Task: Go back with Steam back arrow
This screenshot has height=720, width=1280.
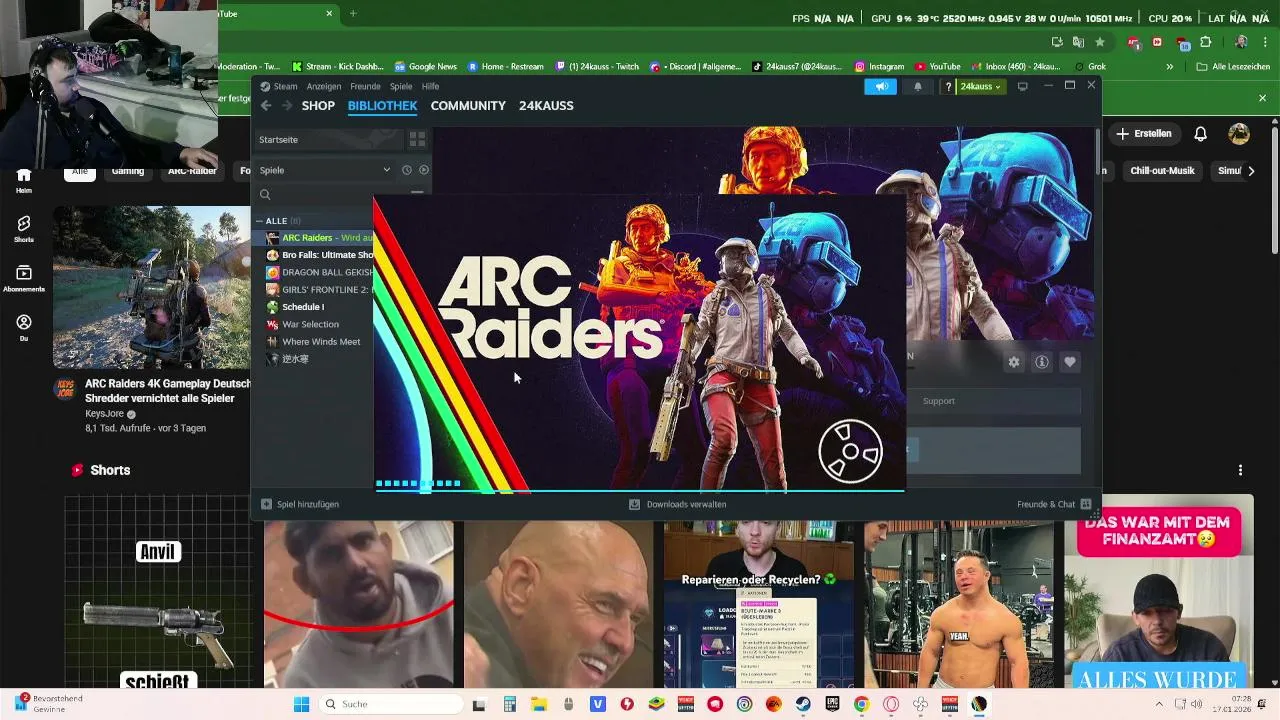Action: tap(266, 105)
